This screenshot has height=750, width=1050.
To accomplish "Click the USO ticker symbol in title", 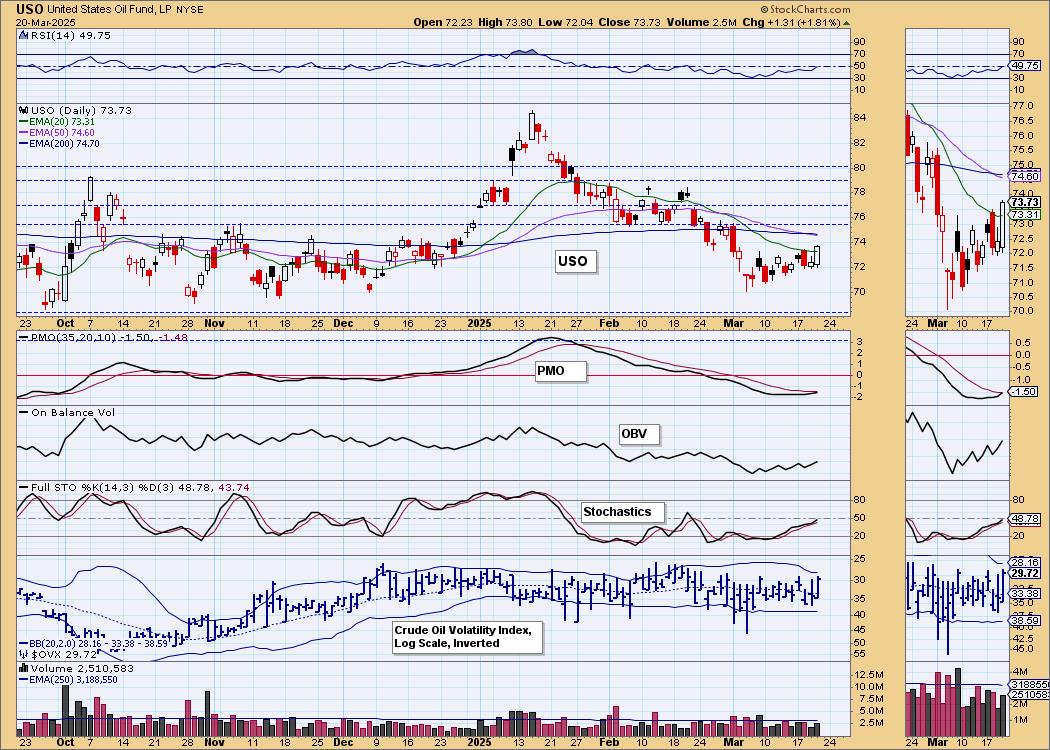I will [31, 9].
